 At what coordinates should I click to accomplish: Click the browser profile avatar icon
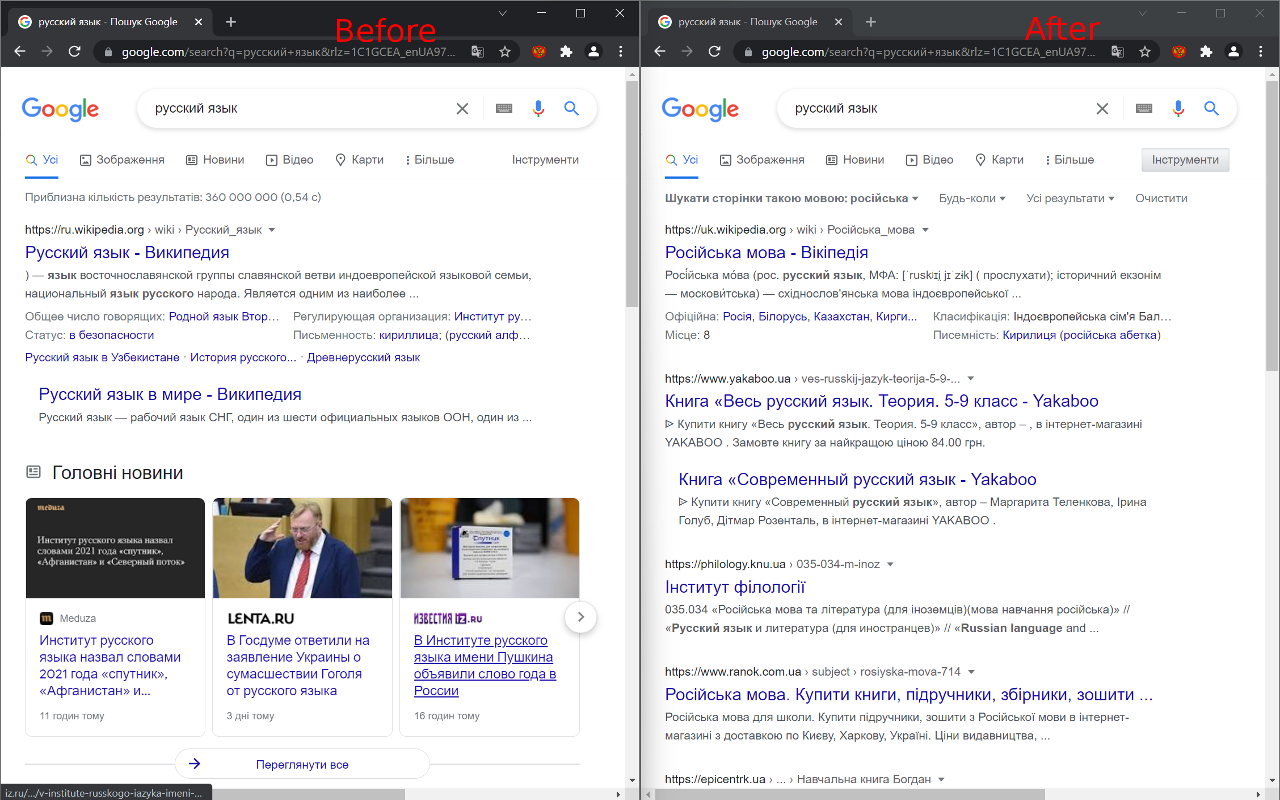pos(593,51)
